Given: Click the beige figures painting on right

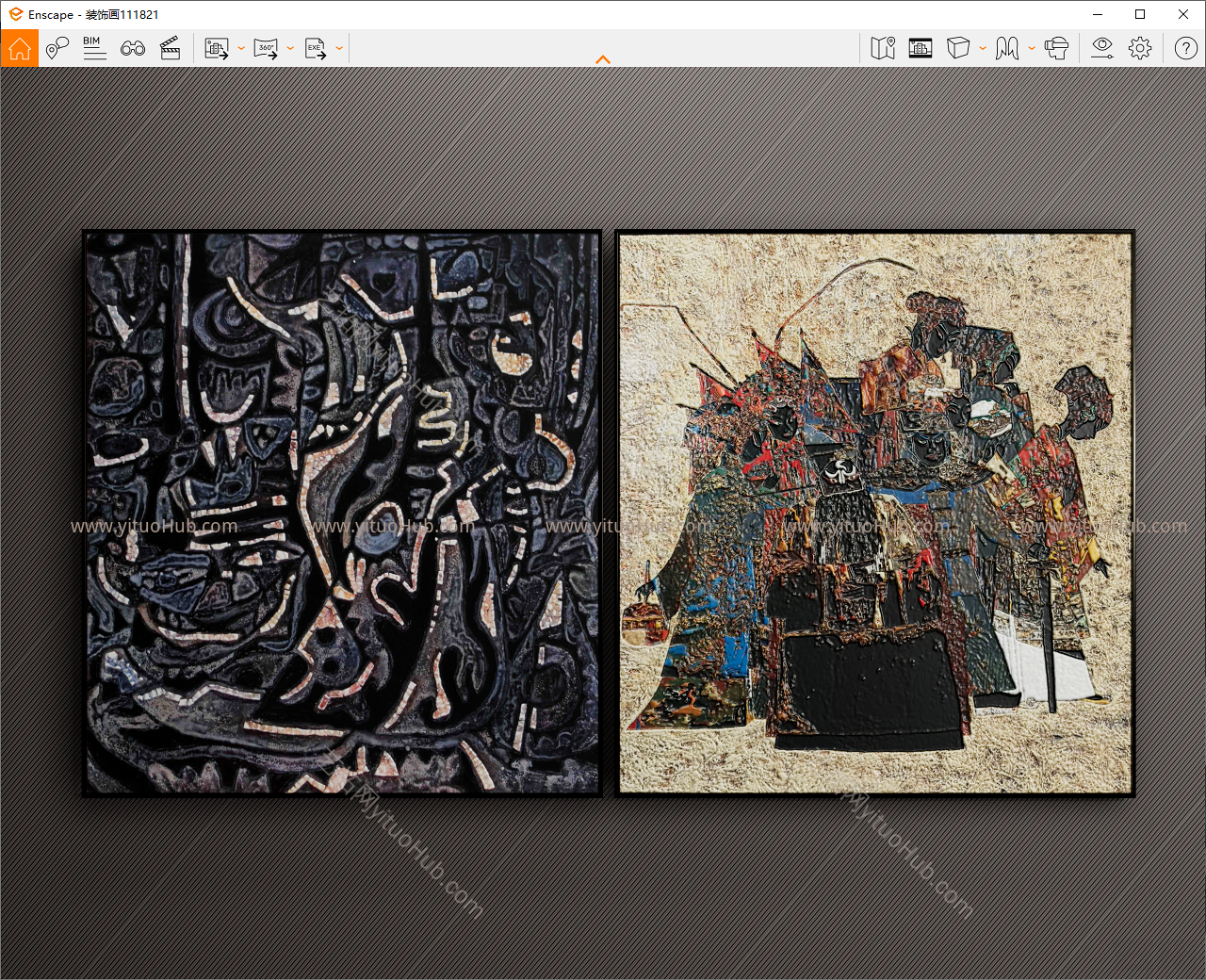Looking at the screenshot, I should tap(875, 514).
